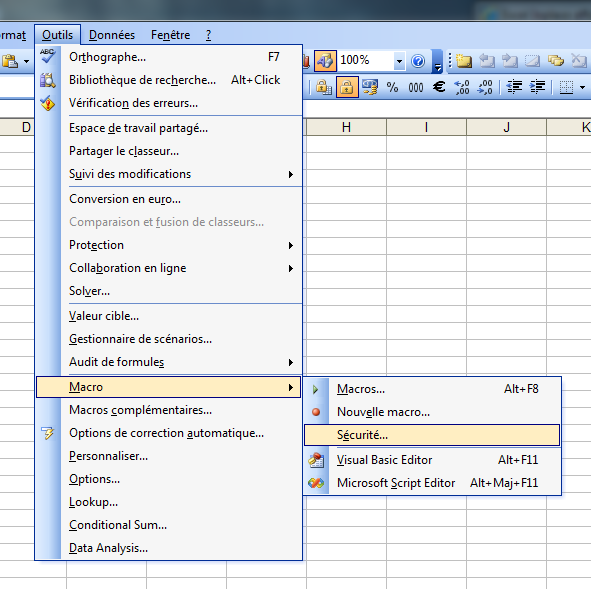
Task: Click the thousands separator 000 icon
Action: (x=416, y=87)
